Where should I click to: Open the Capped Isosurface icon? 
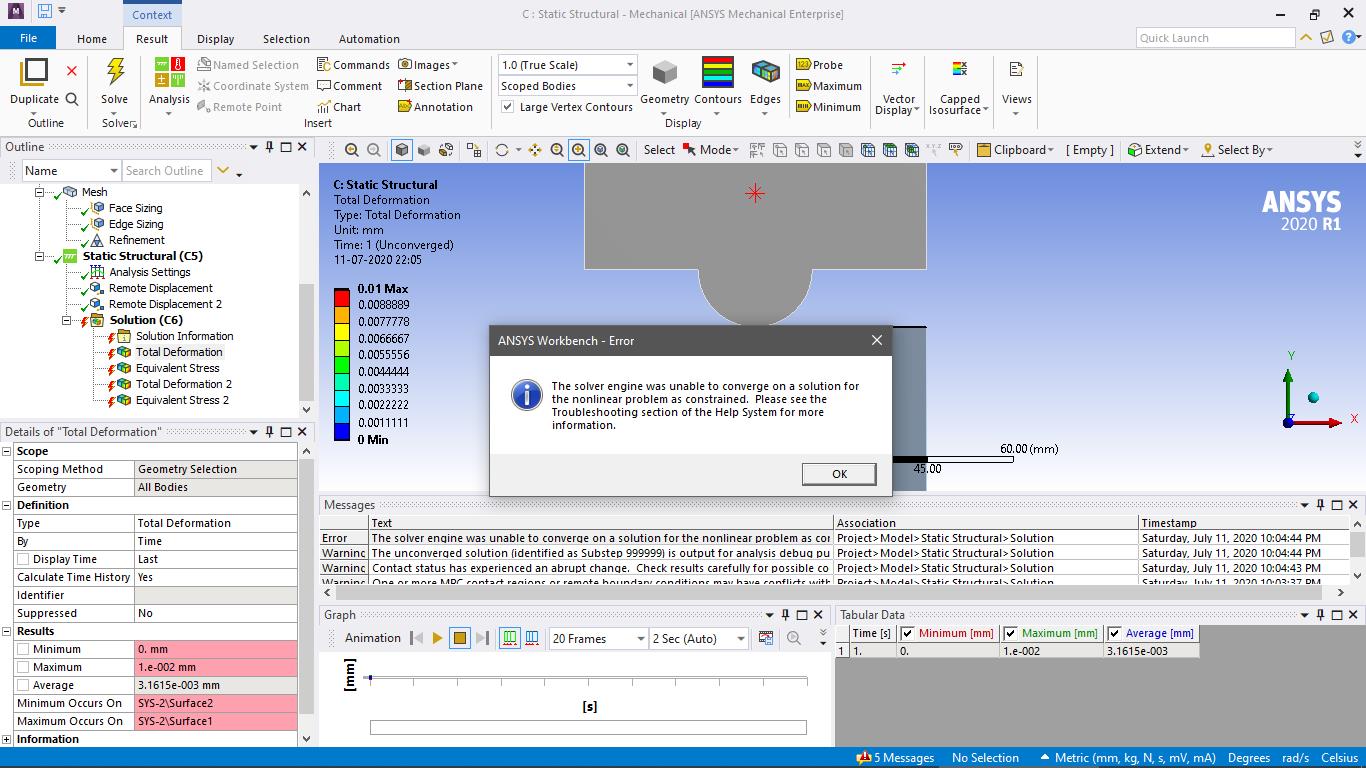click(x=959, y=70)
